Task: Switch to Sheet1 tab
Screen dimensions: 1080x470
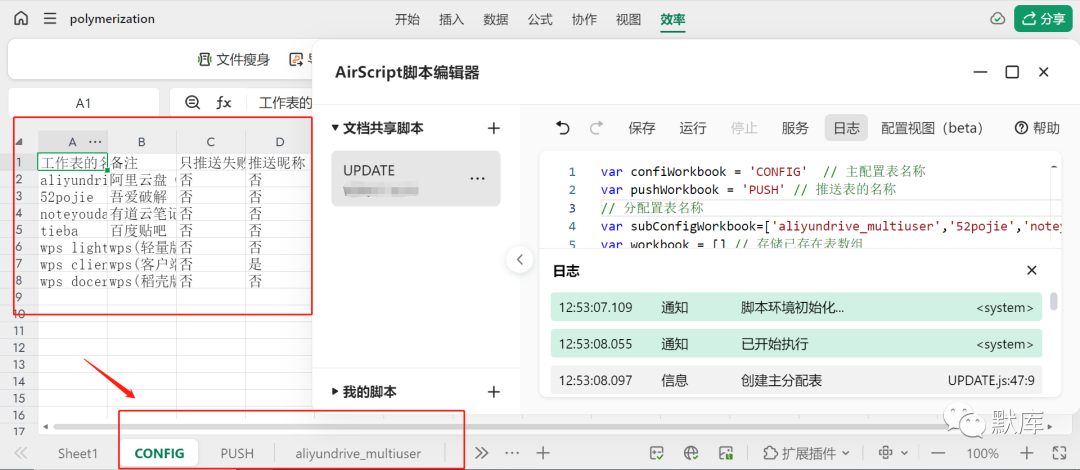Action: coord(78,453)
